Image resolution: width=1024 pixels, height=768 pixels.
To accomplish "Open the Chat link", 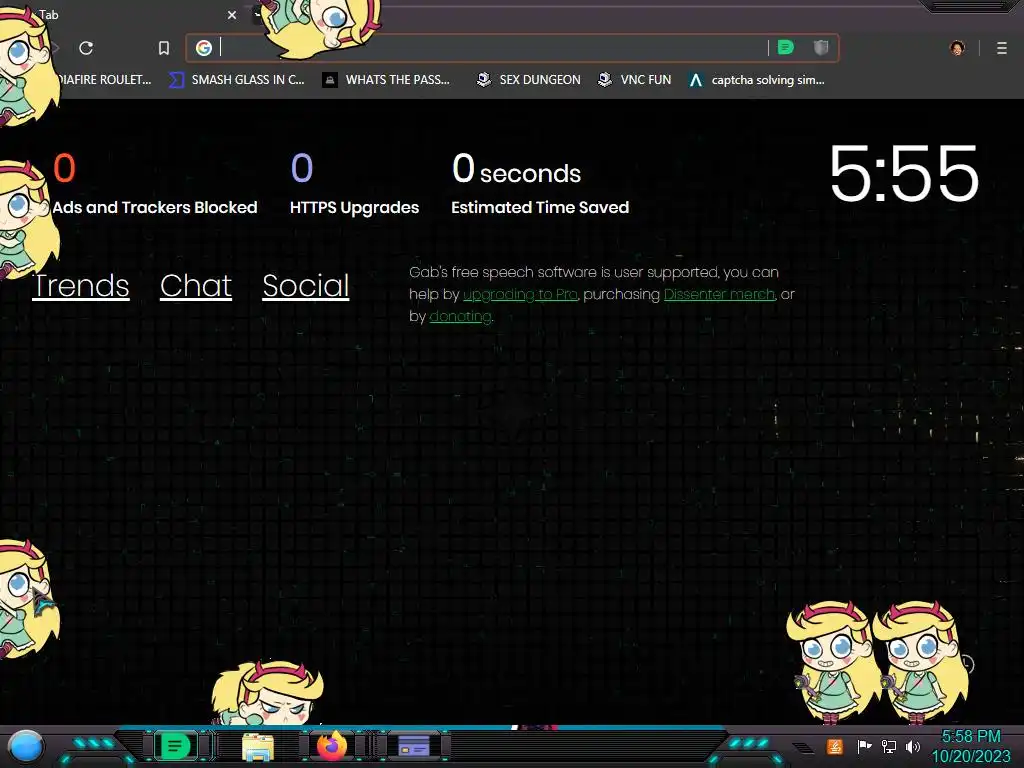I will 196,286.
